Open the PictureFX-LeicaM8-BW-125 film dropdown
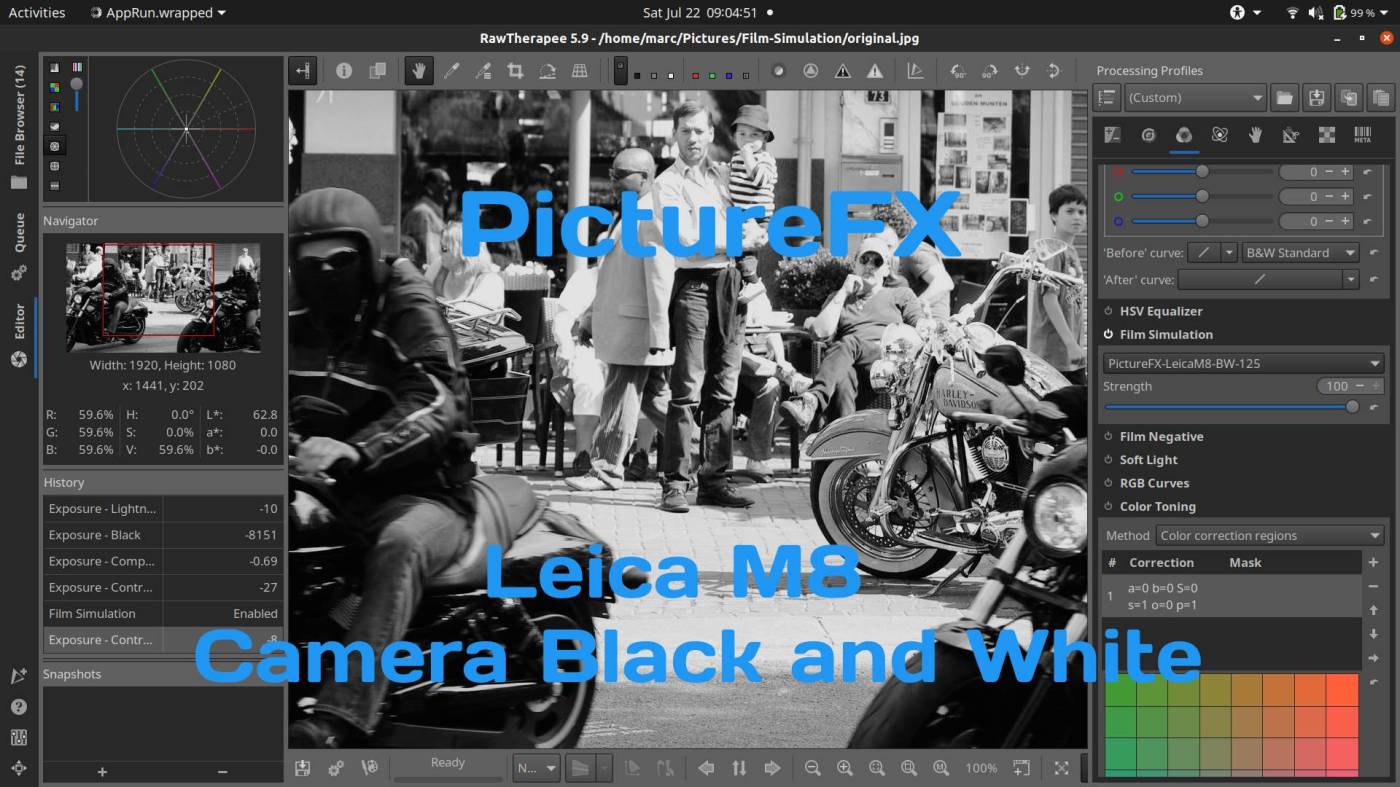This screenshot has width=1400, height=787. click(1244, 363)
